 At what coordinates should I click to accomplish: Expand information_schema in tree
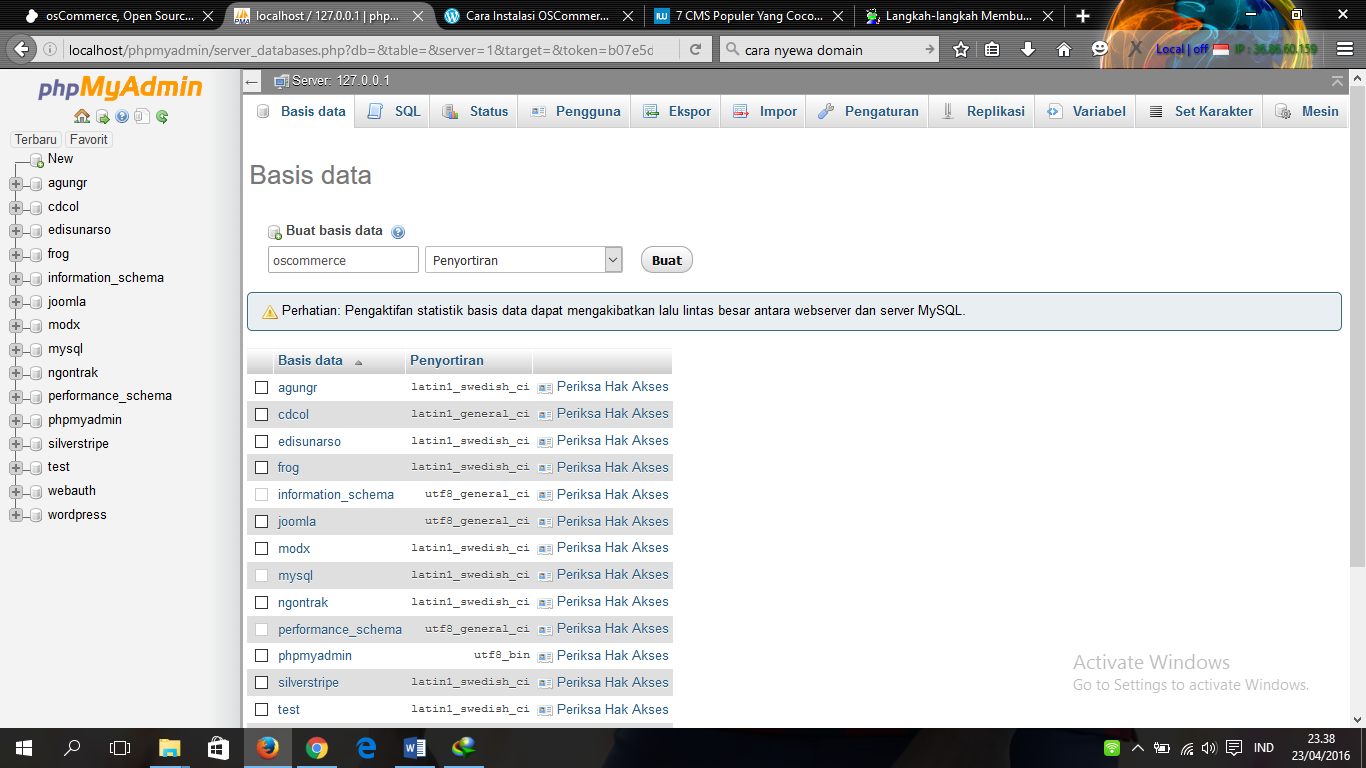[16, 279]
